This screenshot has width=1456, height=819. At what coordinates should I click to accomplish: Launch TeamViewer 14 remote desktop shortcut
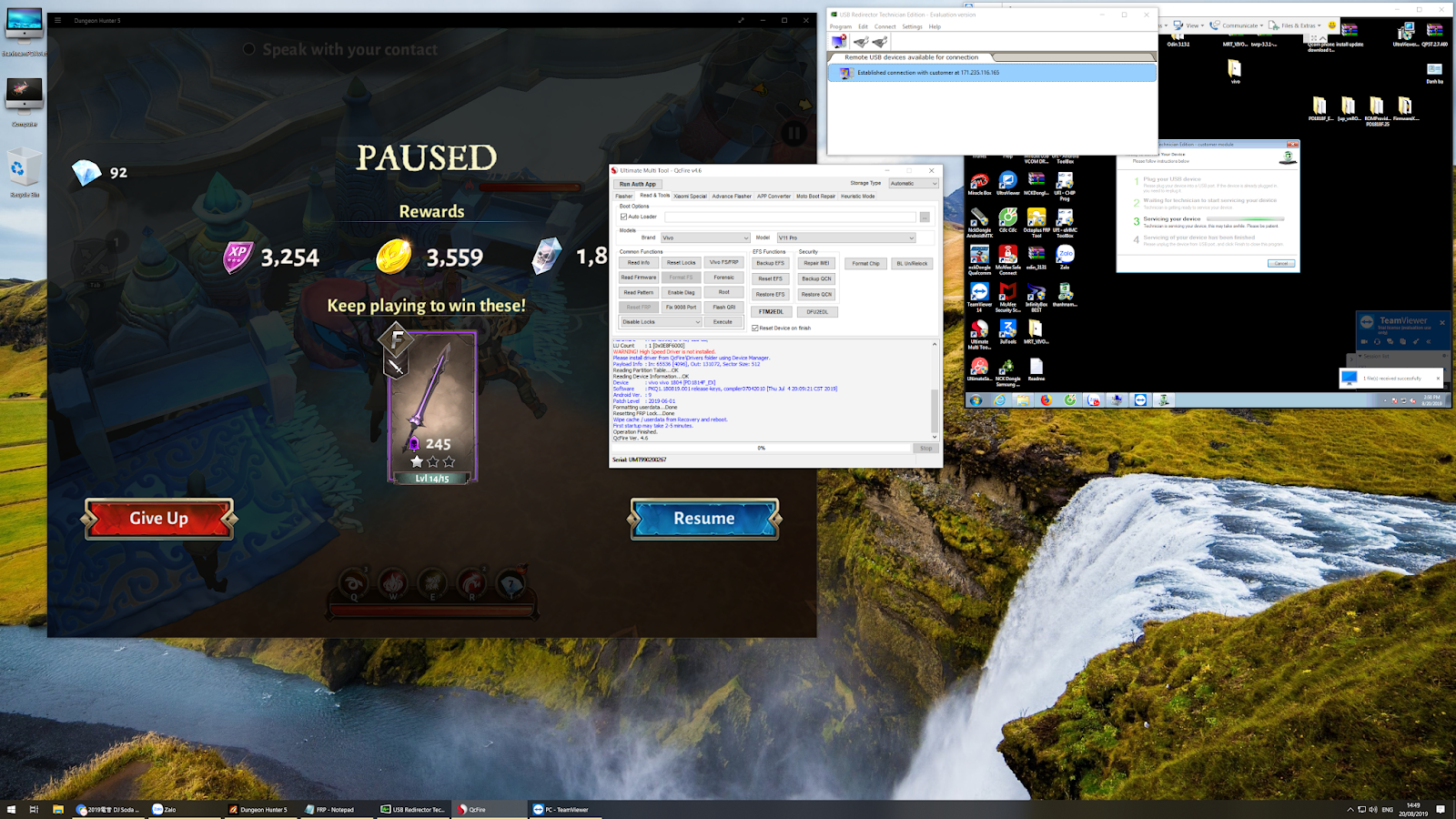979,298
